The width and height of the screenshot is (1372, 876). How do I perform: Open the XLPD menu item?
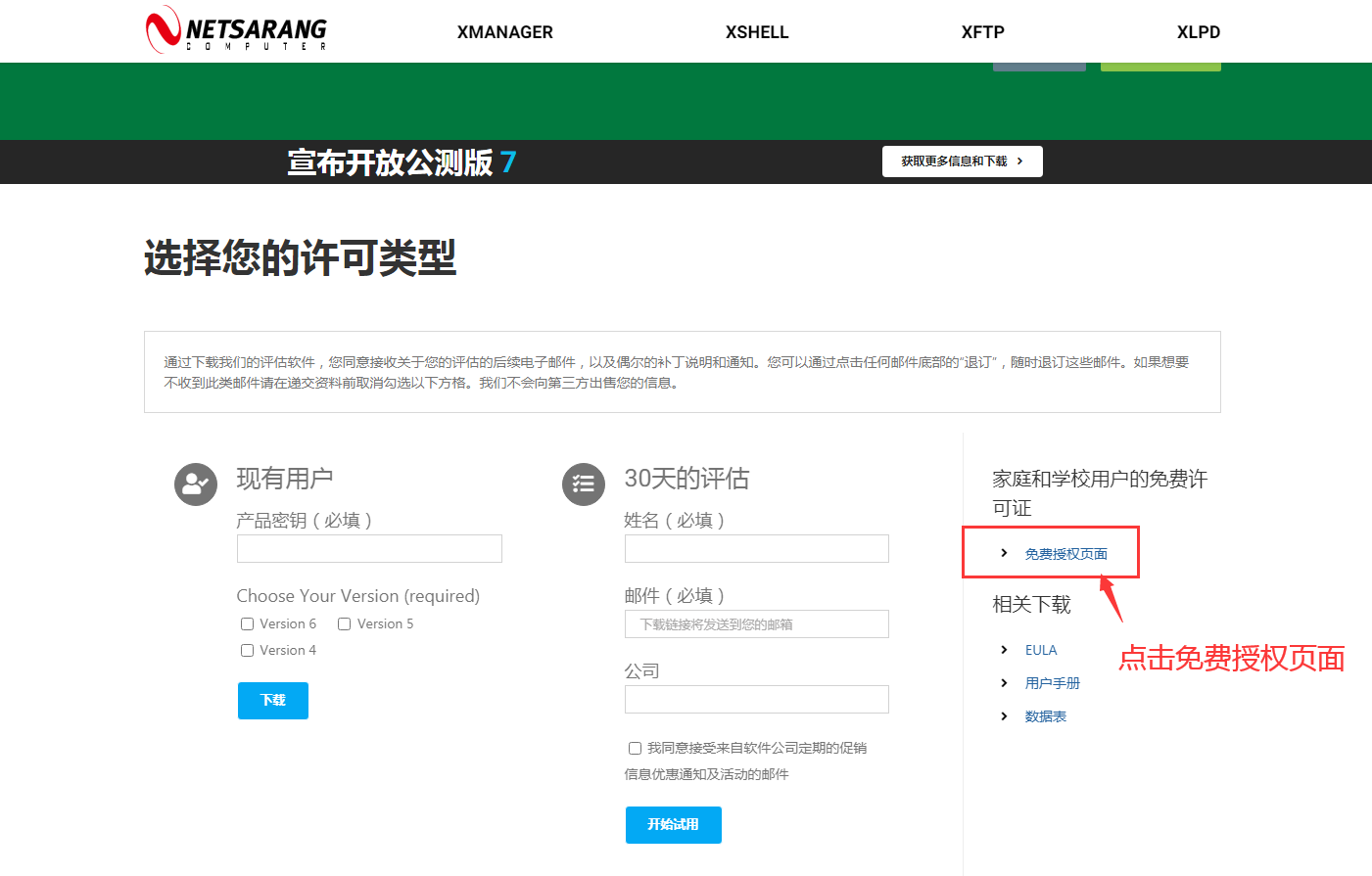1199,32
